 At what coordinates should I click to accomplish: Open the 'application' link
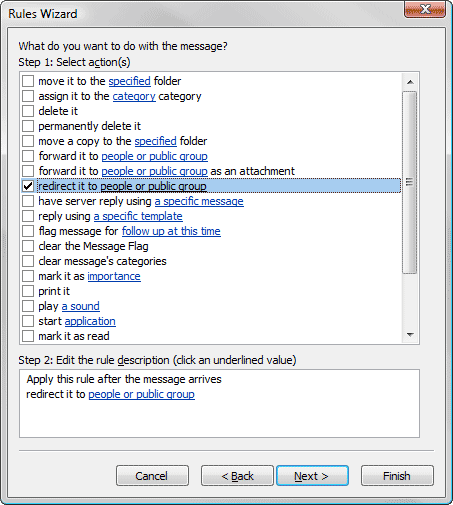point(90,321)
